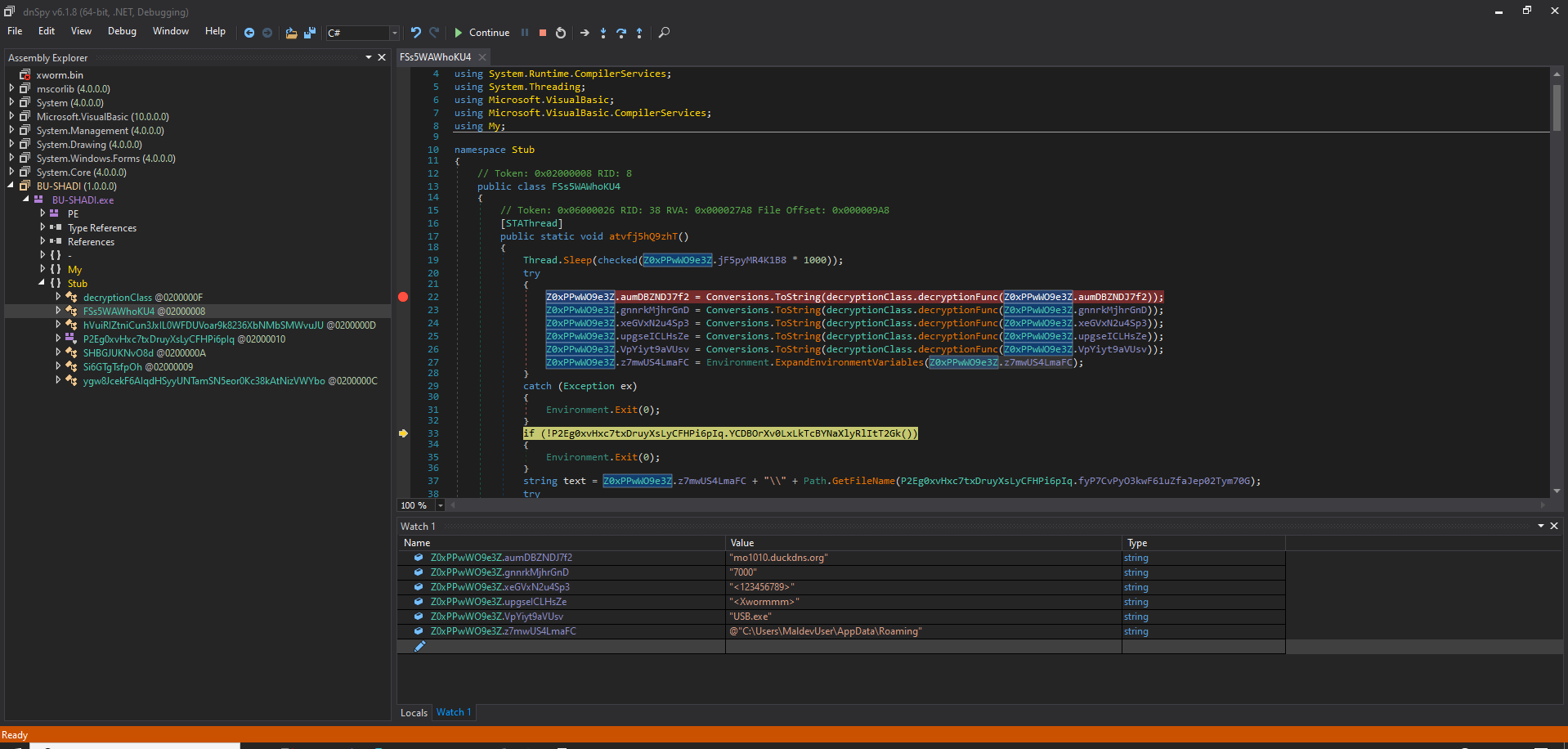
Task: Open the Search magnifier tool
Action: (x=664, y=33)
